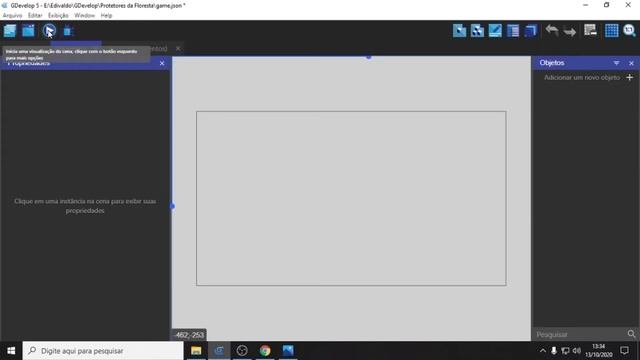Screen dimensions: 640x360
Task: Open the Editar menu
Action: click(35, 16)
